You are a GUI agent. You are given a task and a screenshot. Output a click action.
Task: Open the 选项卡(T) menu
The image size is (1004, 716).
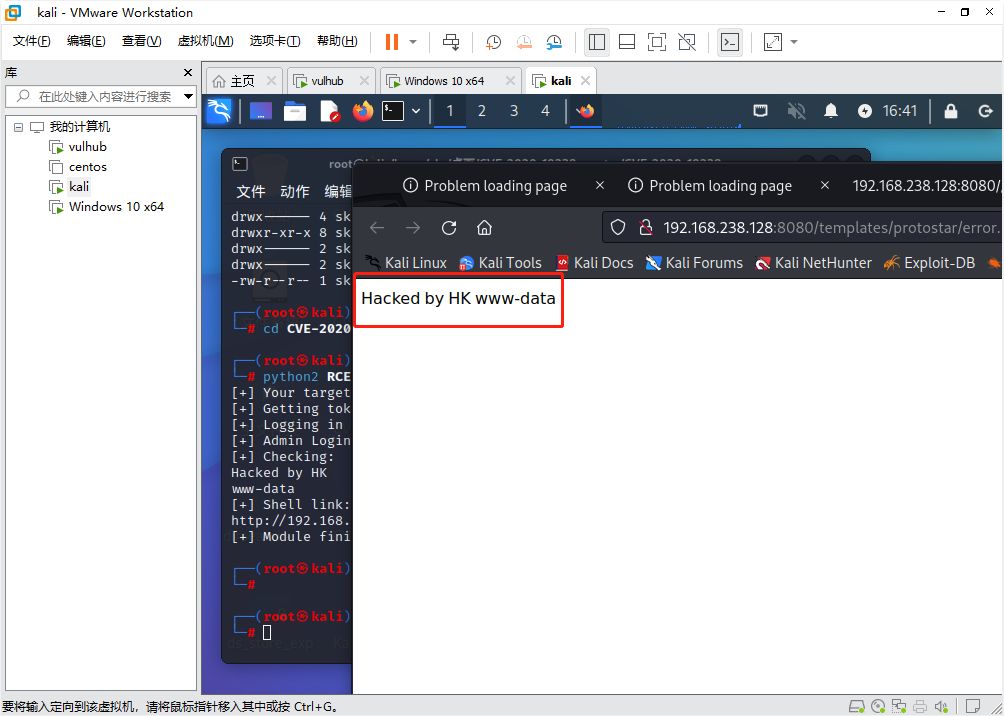(275, 41)
